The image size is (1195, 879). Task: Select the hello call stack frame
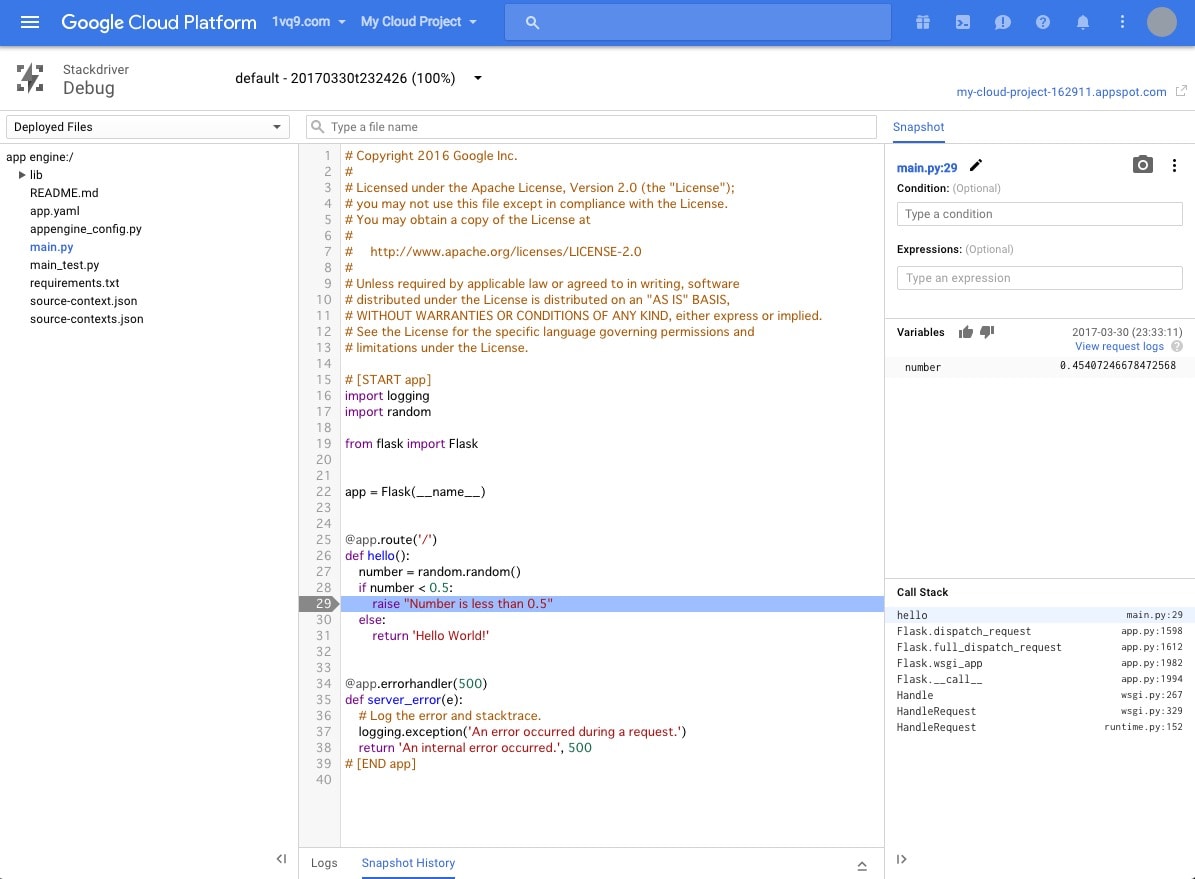point(1040,614)
